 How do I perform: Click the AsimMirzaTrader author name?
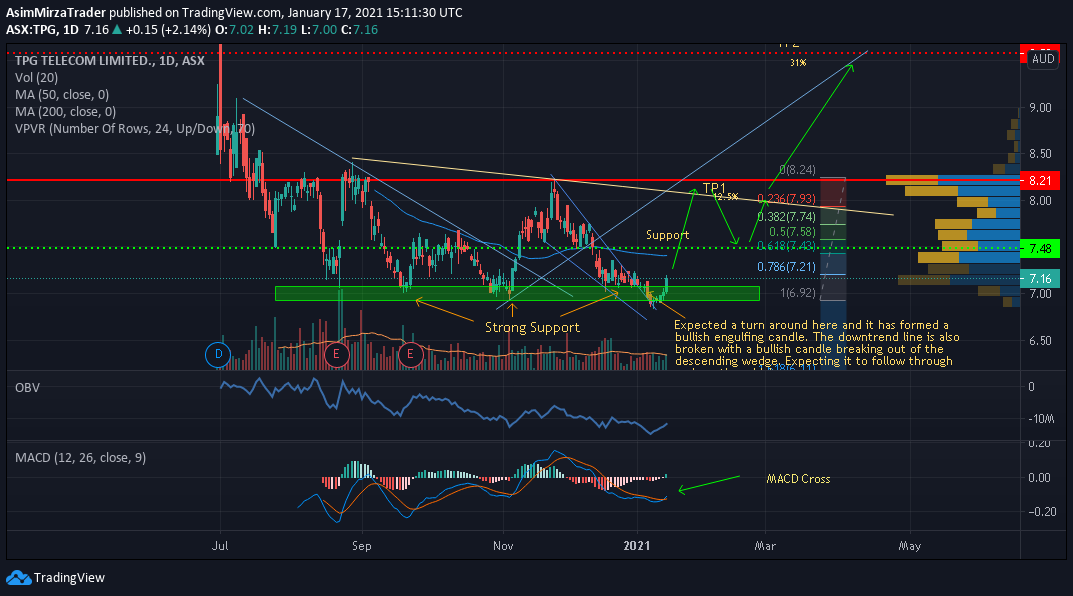point(55,12)
